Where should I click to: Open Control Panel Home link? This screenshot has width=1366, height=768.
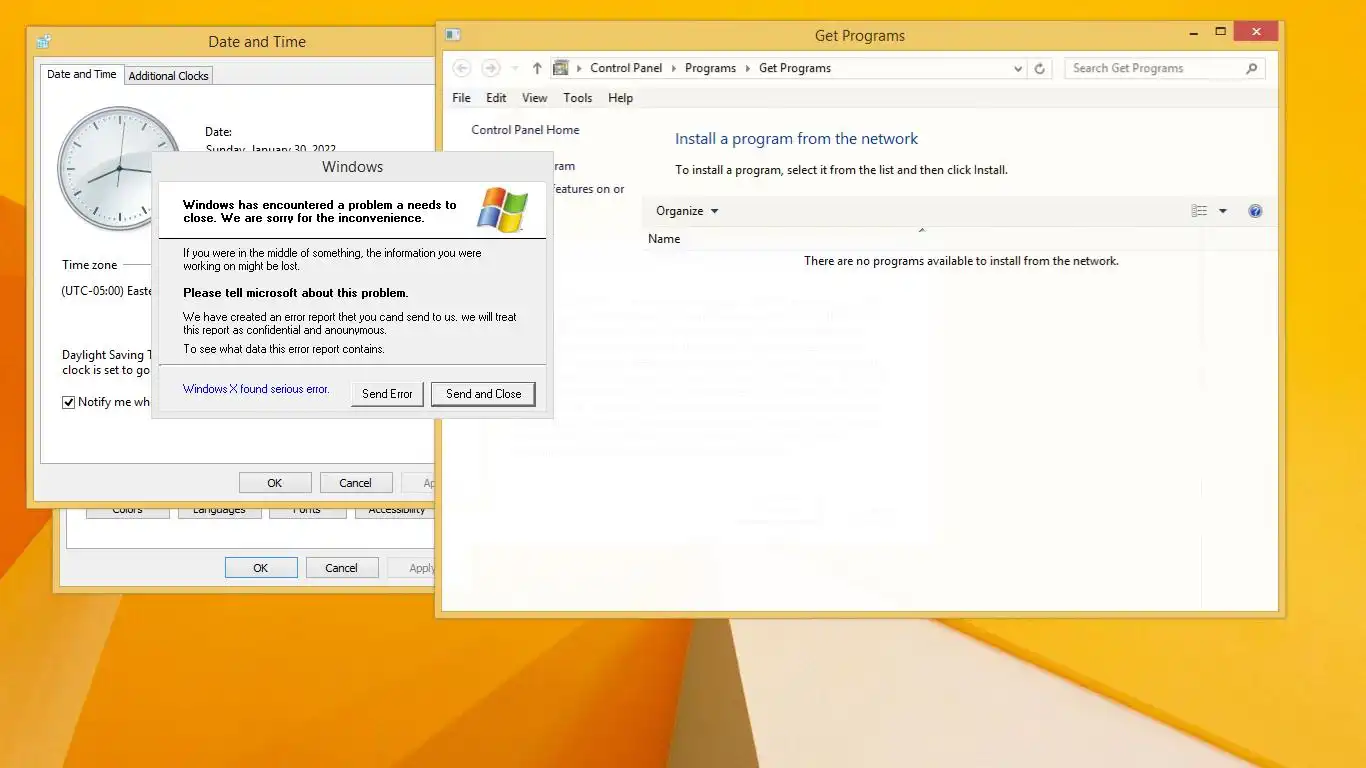click(x=525, y=130)
